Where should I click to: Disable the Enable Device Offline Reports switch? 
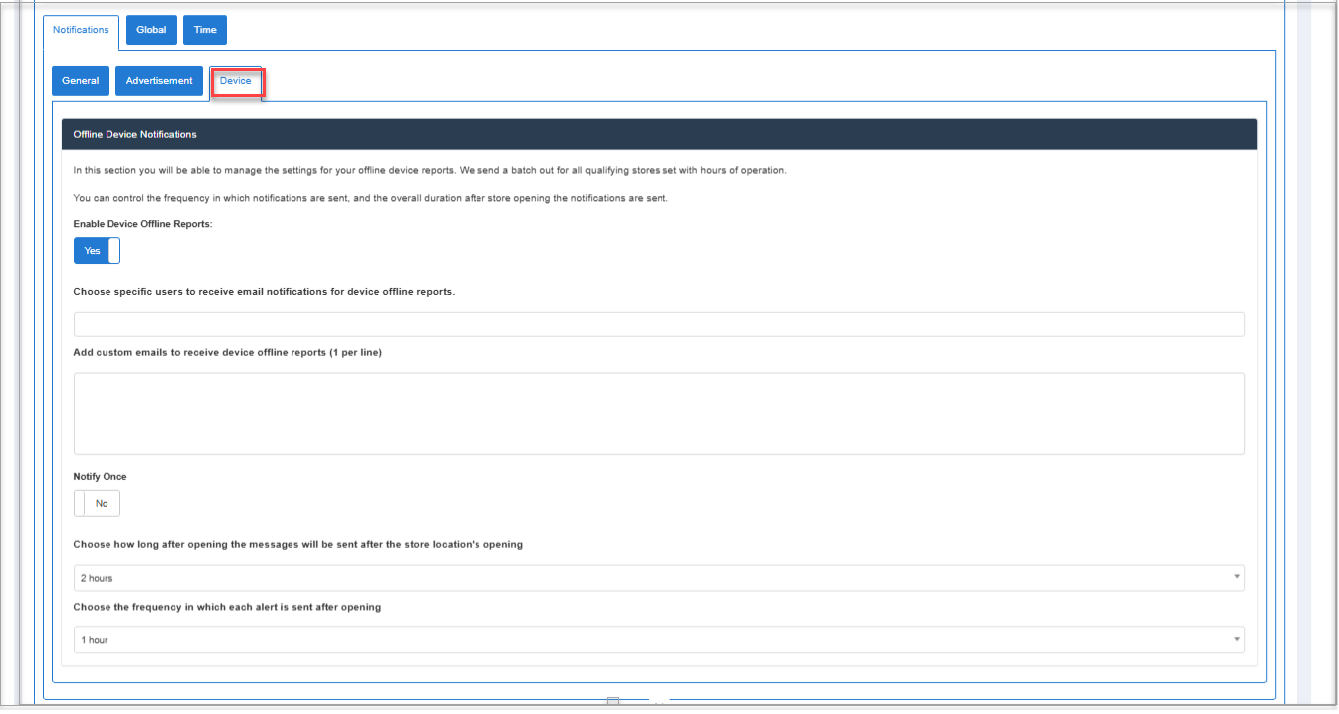pos(96,251)
